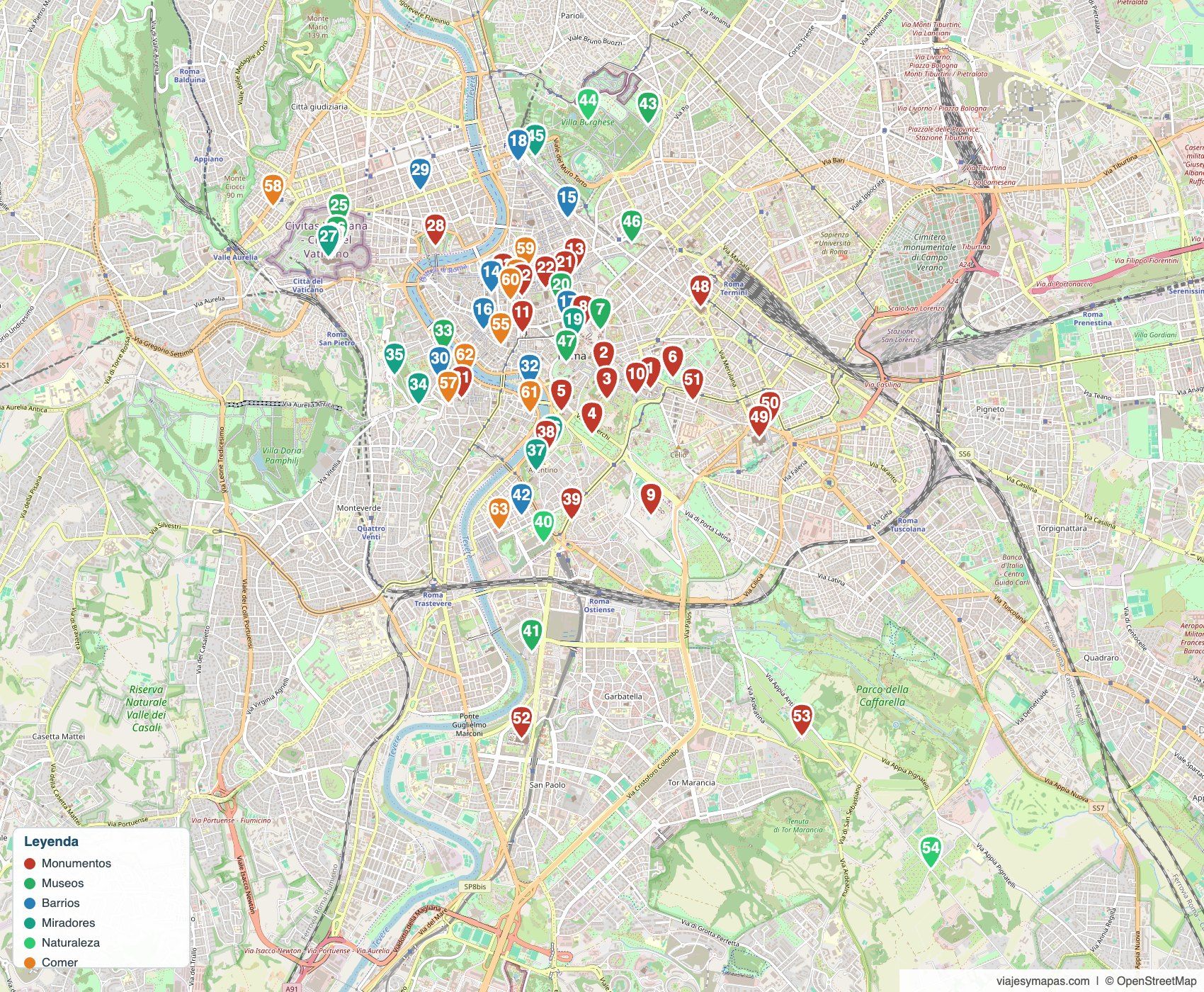Screen dimensions: 1204x992
Task: Click the Parco della Caffarella label
Action: [881, 696]
